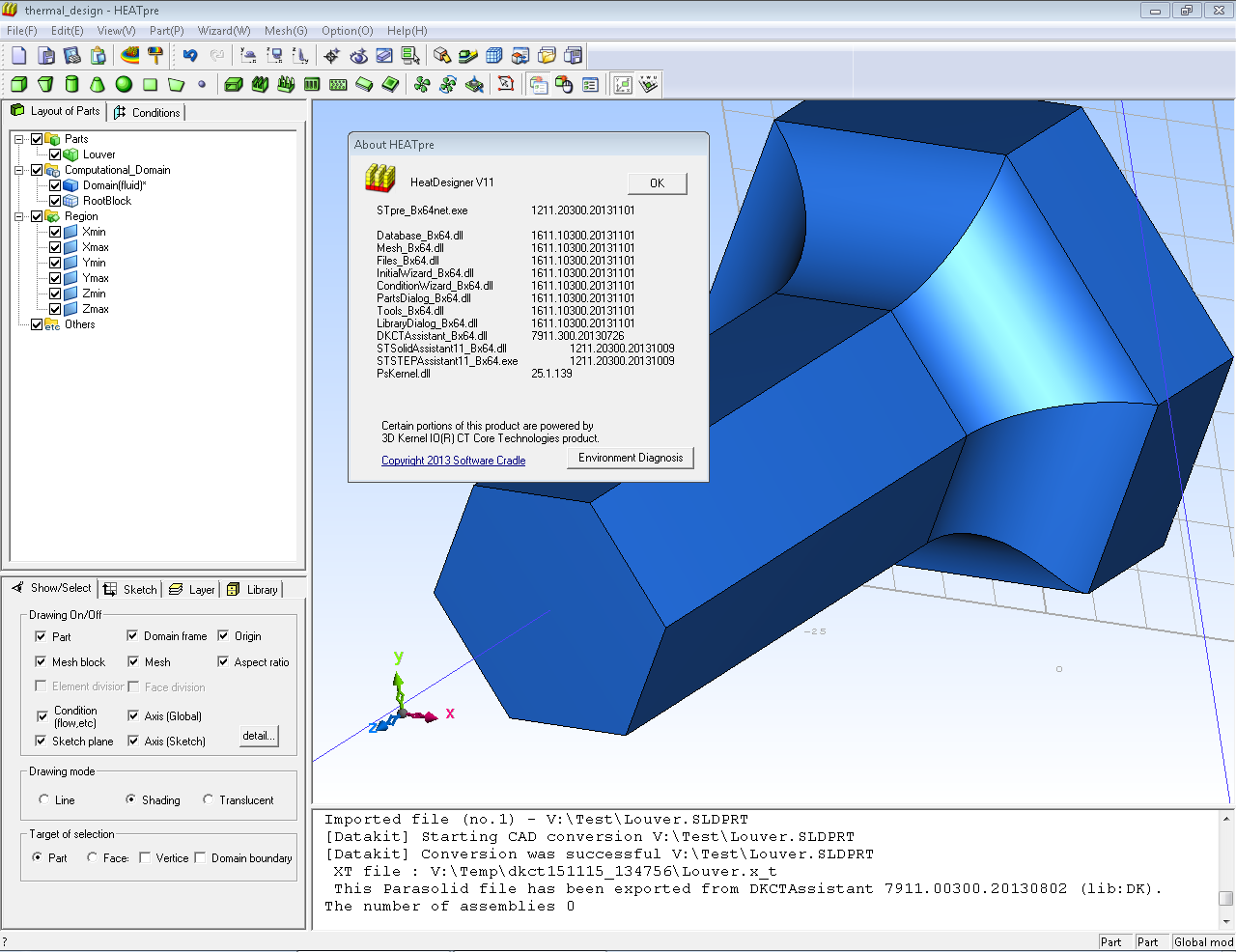Uncheck the Xmin region checkbox
1236x952 pixels.
55,232
